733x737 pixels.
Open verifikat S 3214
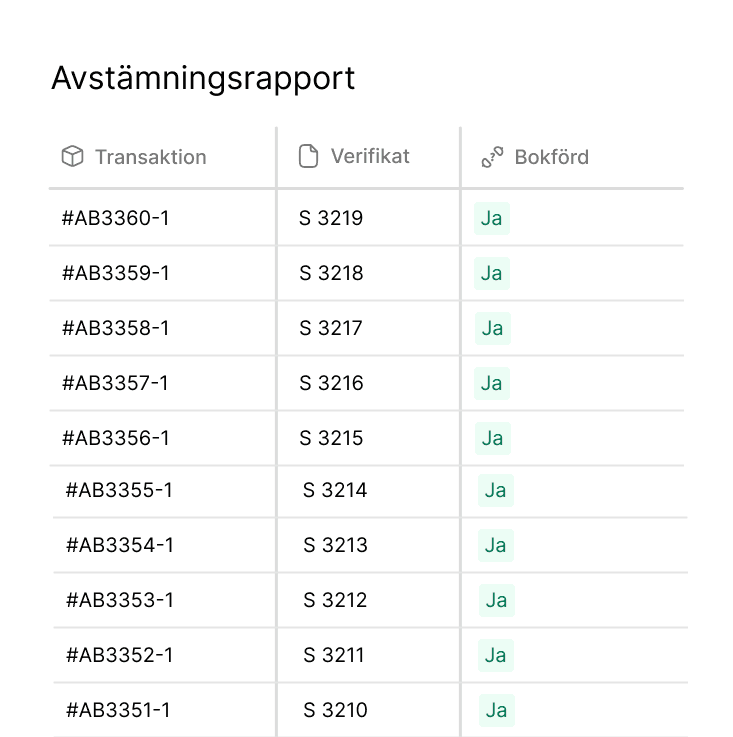[x=335, y=490]
